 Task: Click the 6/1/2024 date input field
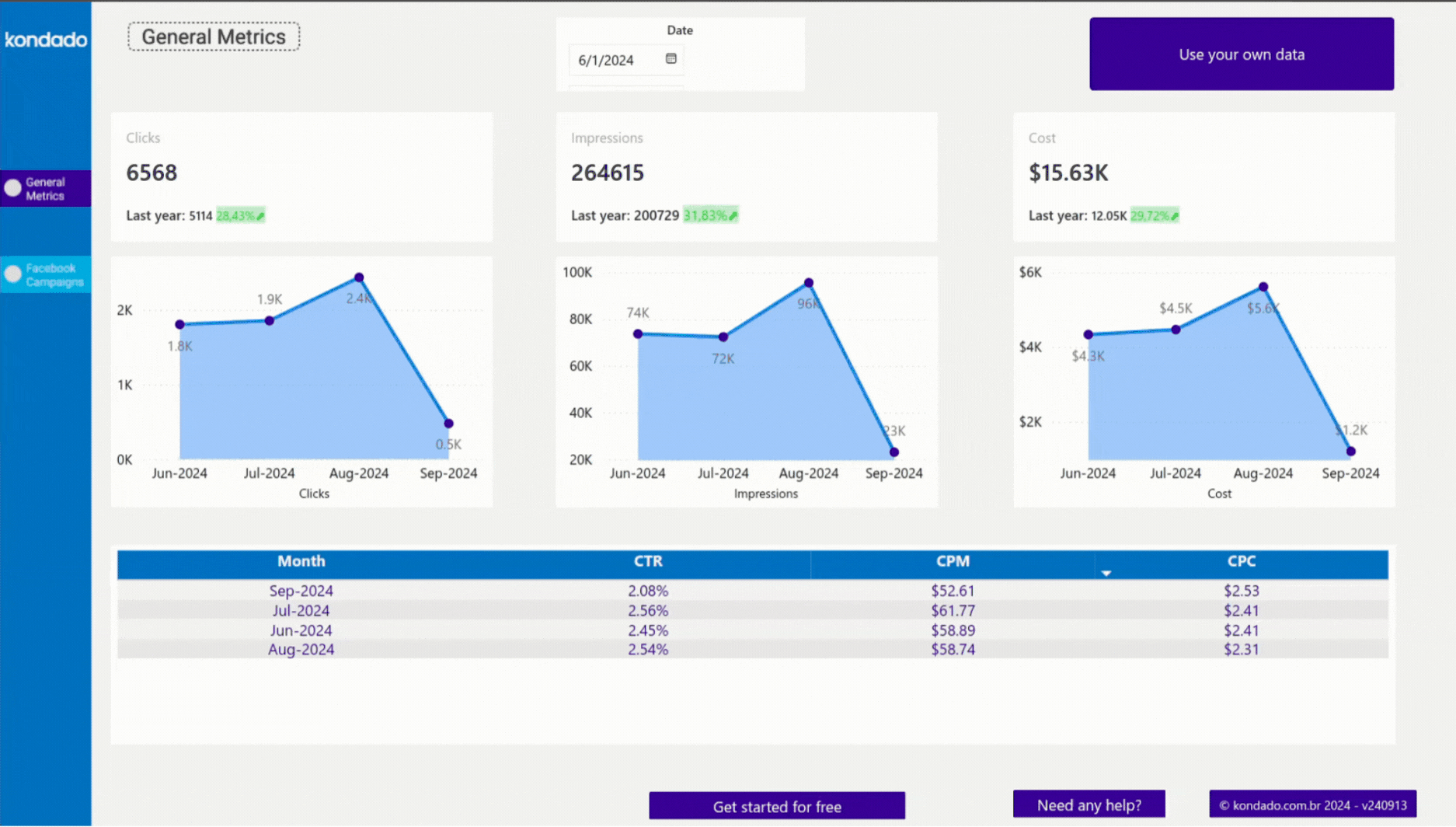coord(614,59)
